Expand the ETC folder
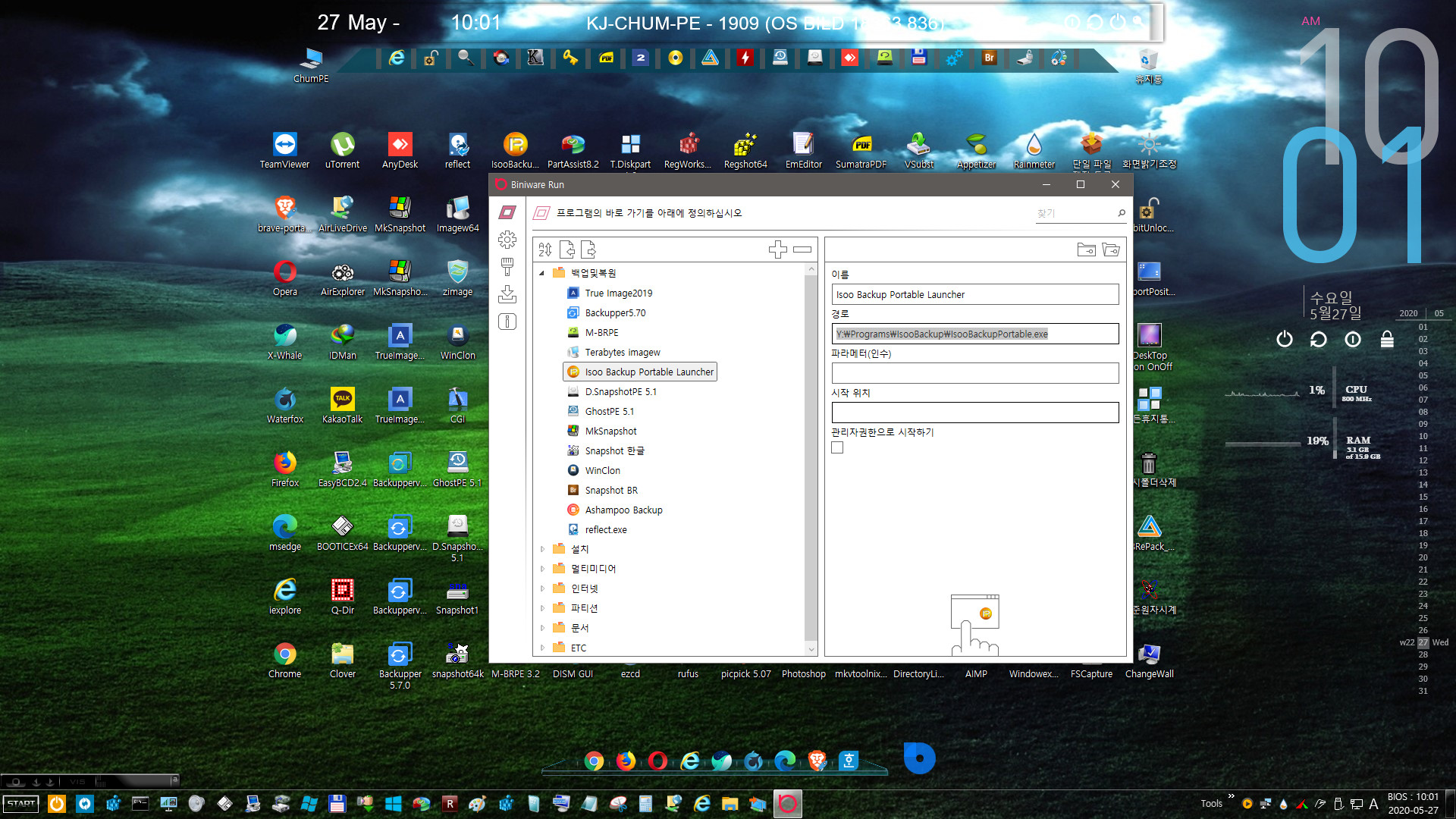The image size is (1456, 819). click(x=542, y=648)
